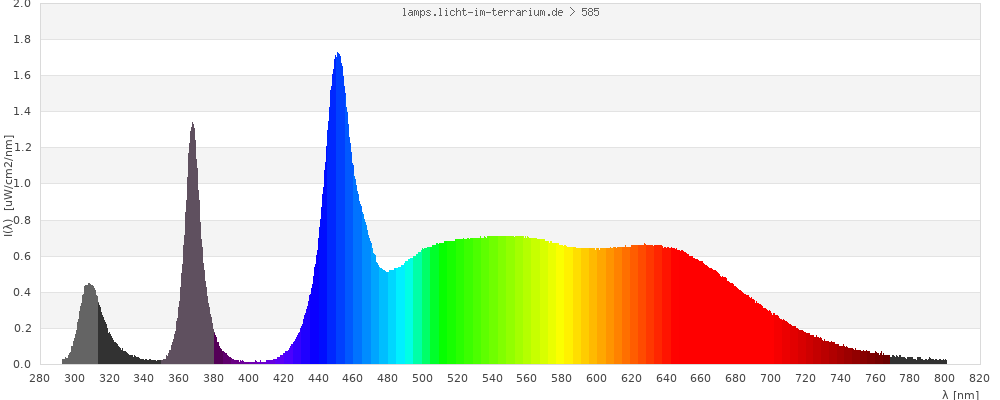The image size is (1000, 400).
Task: Click the top of the blue 450 nm peak
Action: [338, 56]
